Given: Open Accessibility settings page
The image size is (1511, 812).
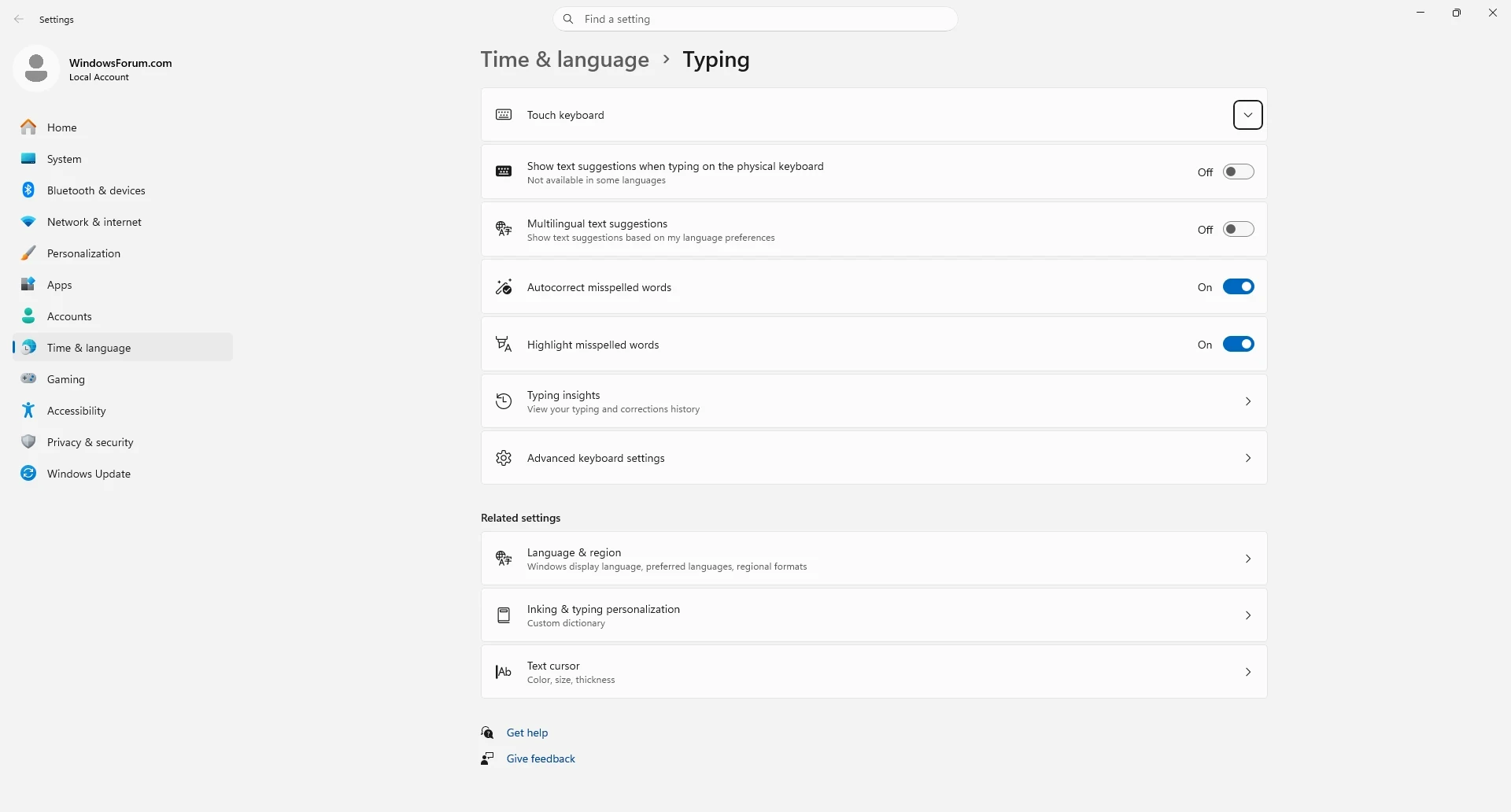Looking at the screenshot, I should click(x=123, y=411).
